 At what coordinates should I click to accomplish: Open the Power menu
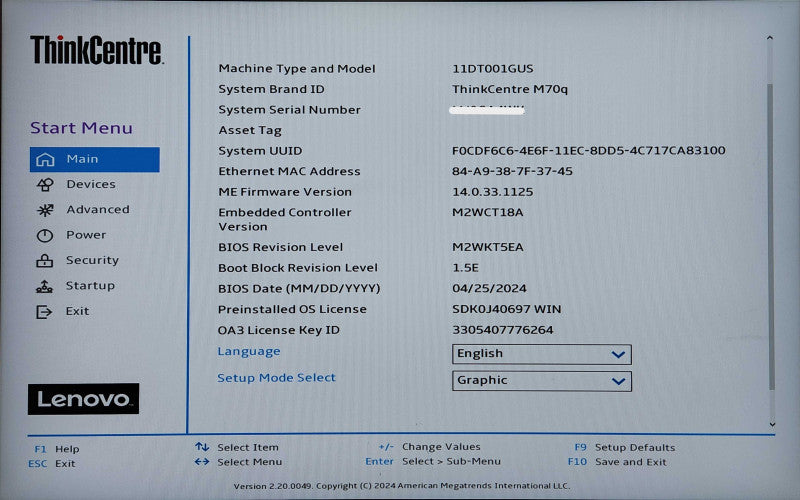(86, 235)
